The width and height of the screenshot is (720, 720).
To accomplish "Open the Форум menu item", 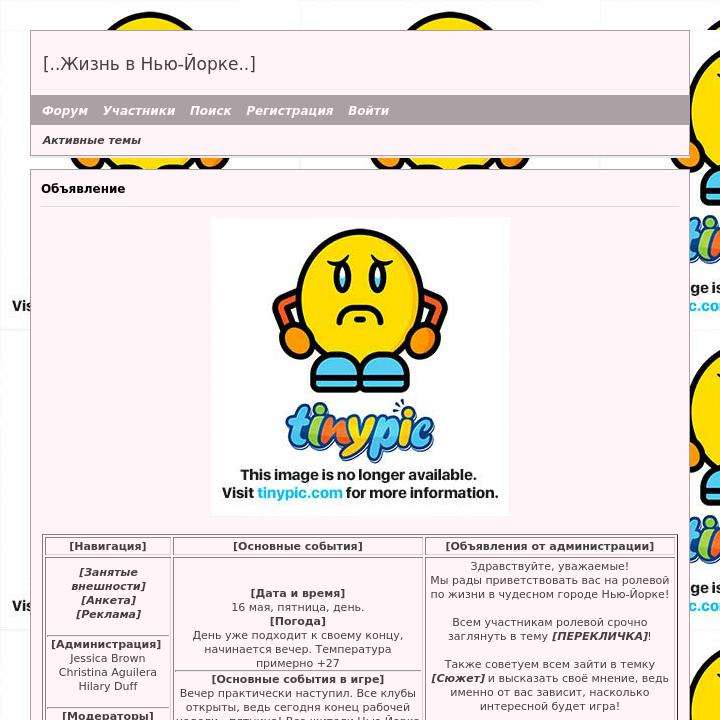I will point(65,111).
